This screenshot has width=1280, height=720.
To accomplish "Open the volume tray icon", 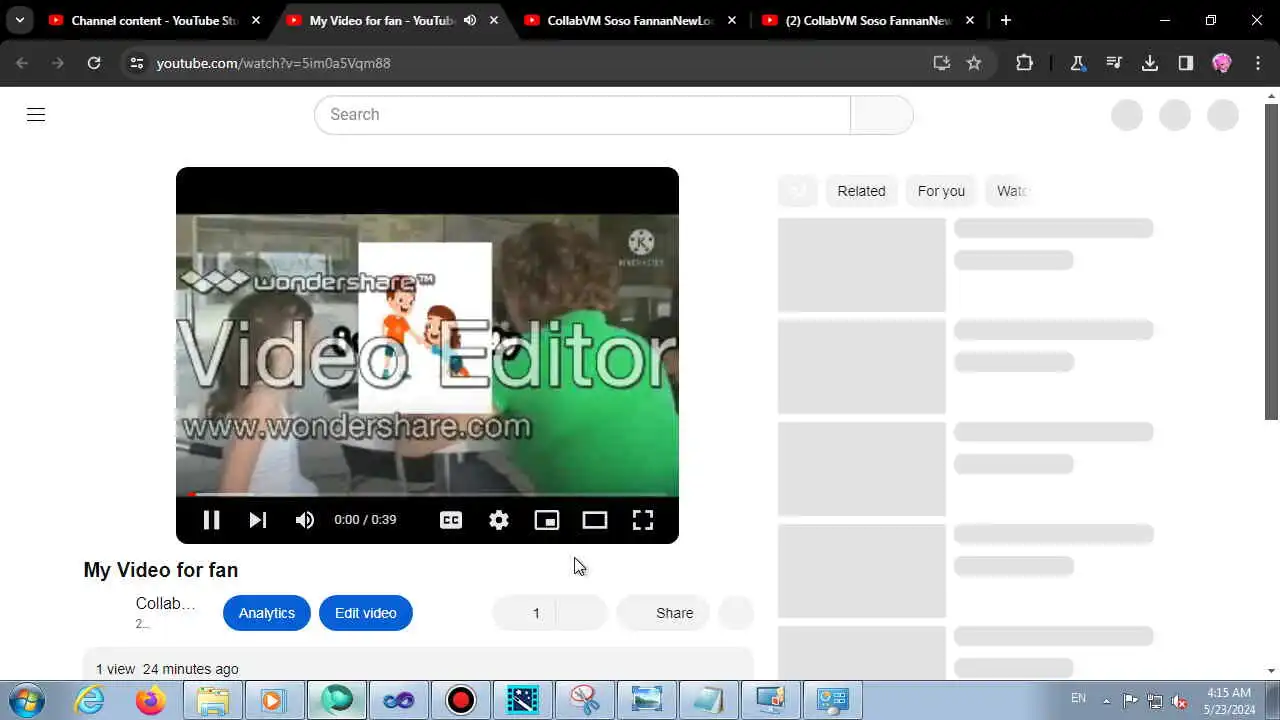I will [1180, 700].
